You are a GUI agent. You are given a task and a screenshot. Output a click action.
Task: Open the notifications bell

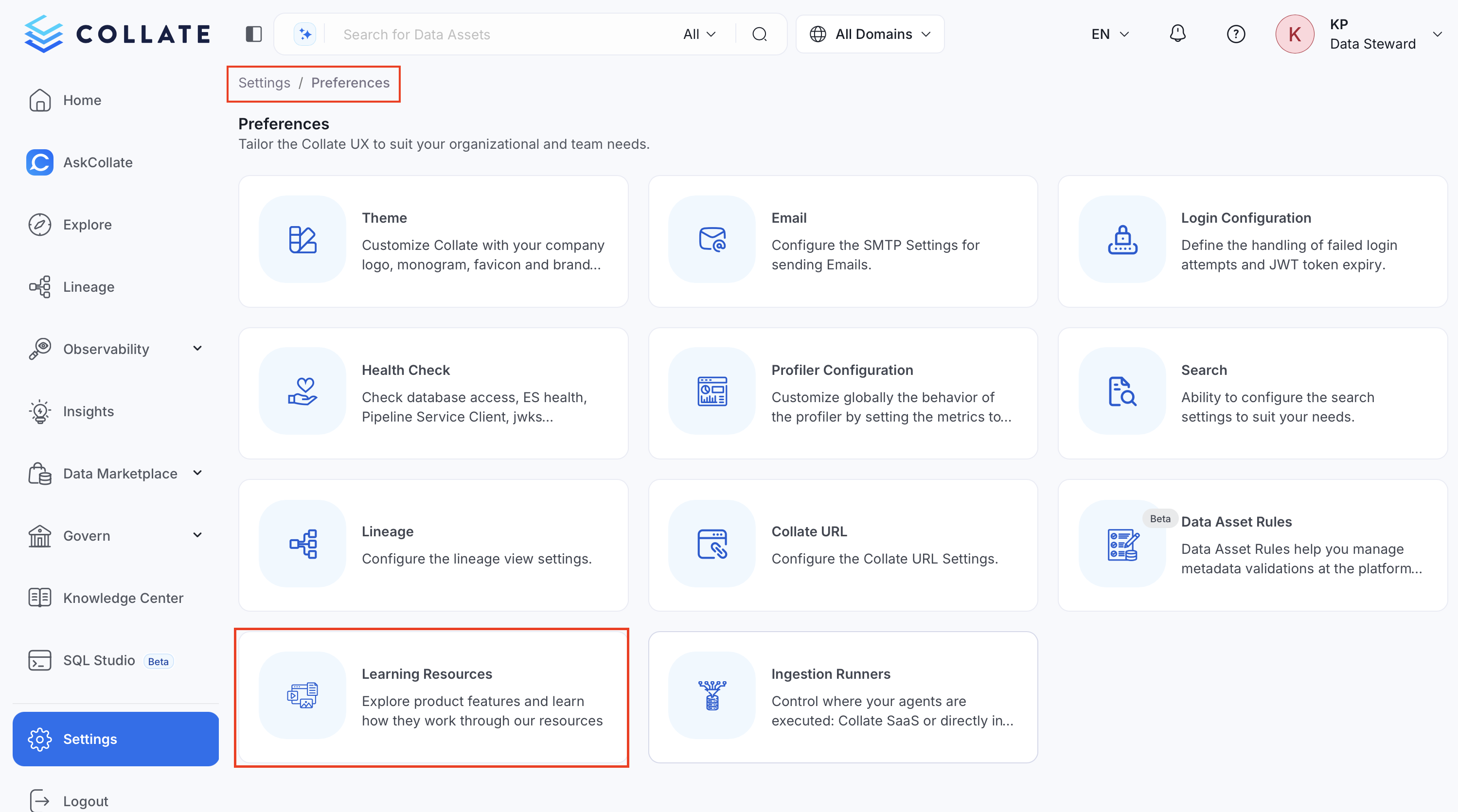coord(1177,34)
